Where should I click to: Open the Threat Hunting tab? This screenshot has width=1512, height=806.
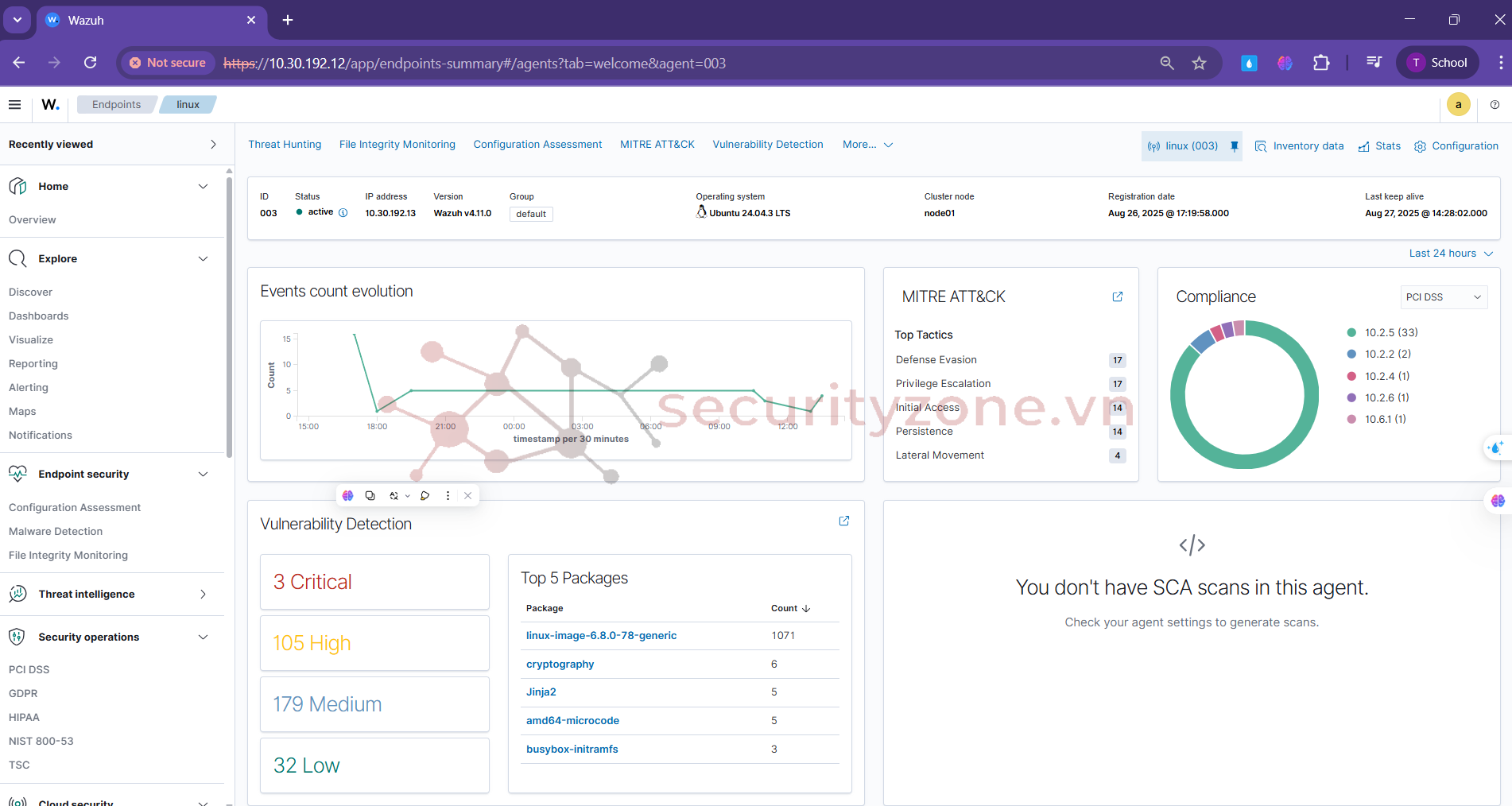point(285,145)
